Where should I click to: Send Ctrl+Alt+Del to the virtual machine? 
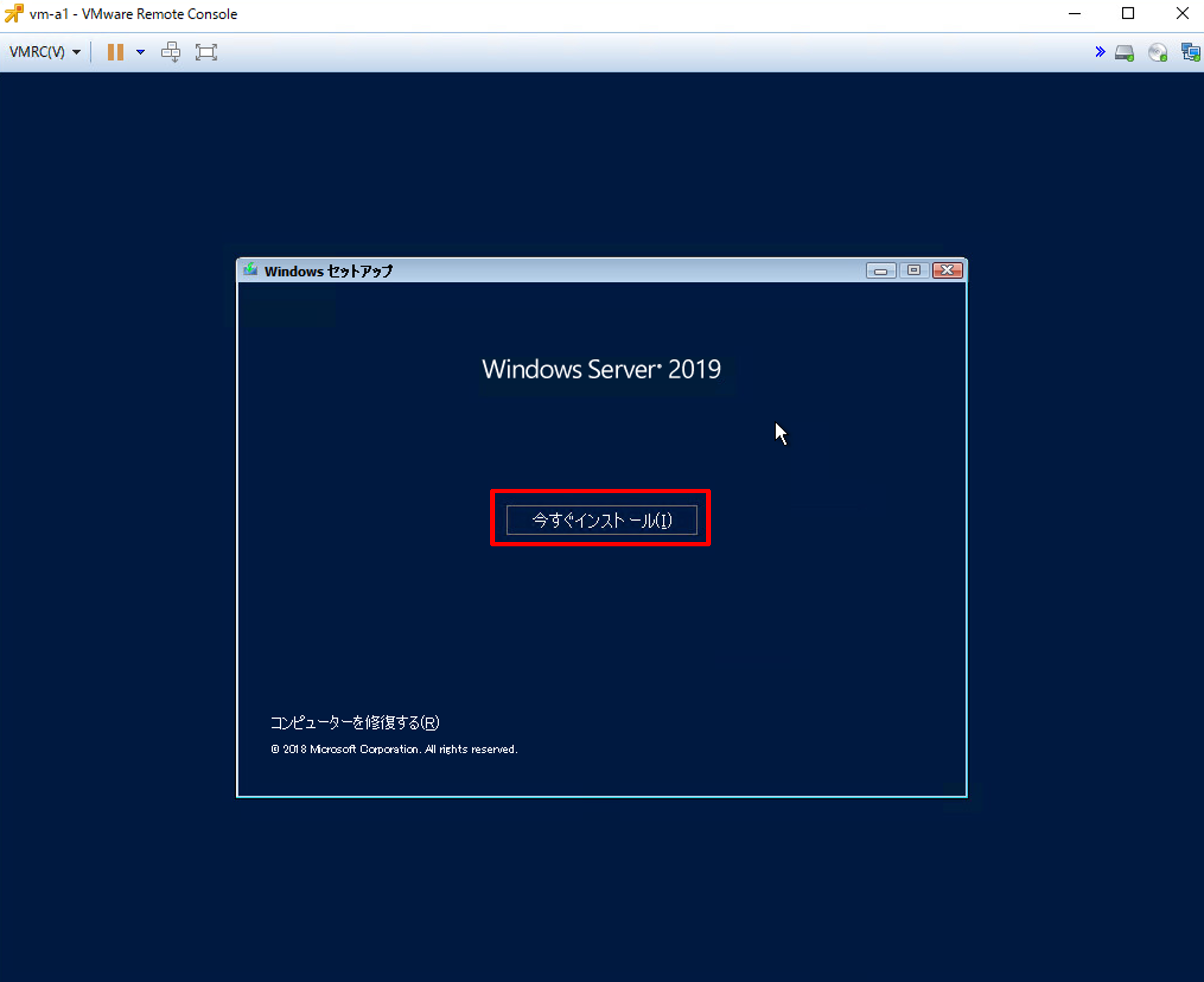[x=171, y=52]
